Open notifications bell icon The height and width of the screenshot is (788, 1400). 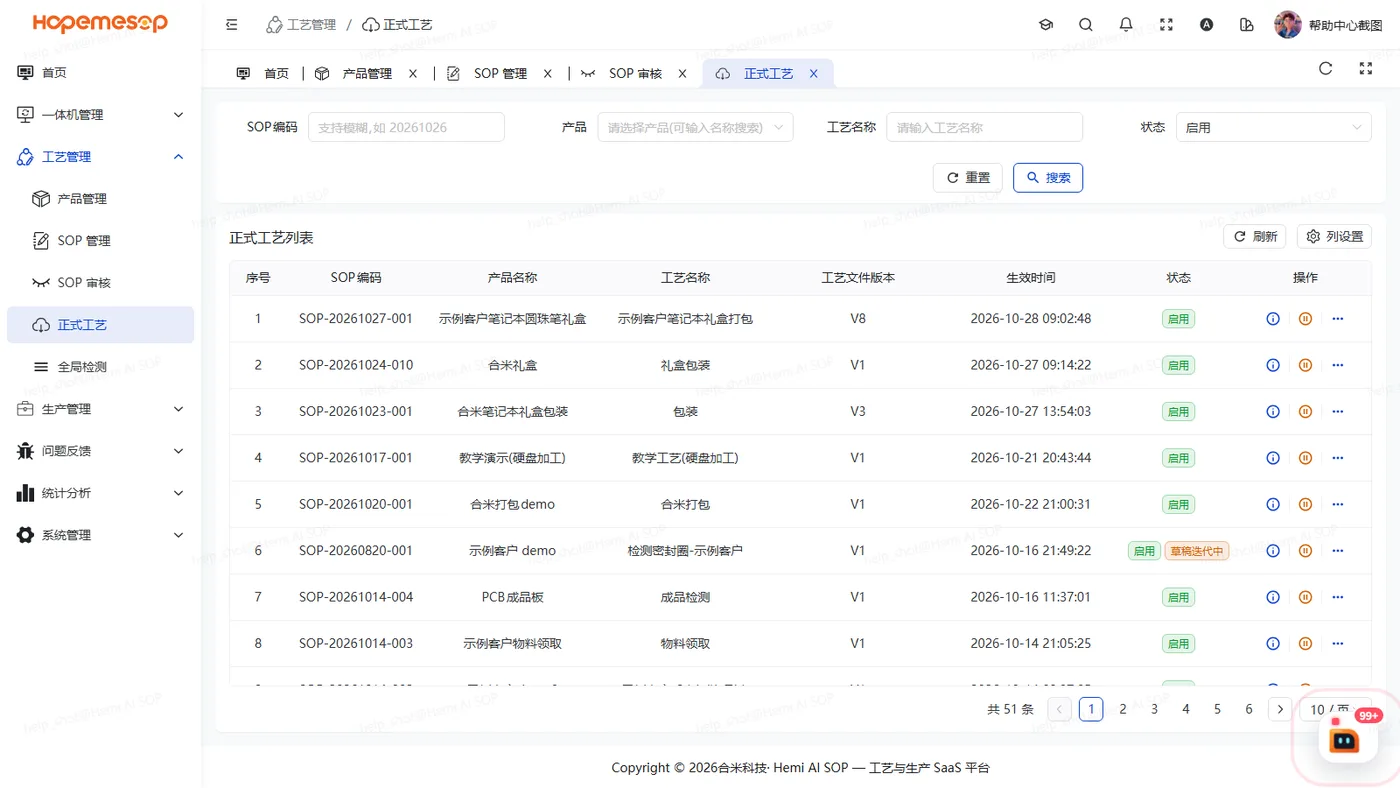(1126, 25)
